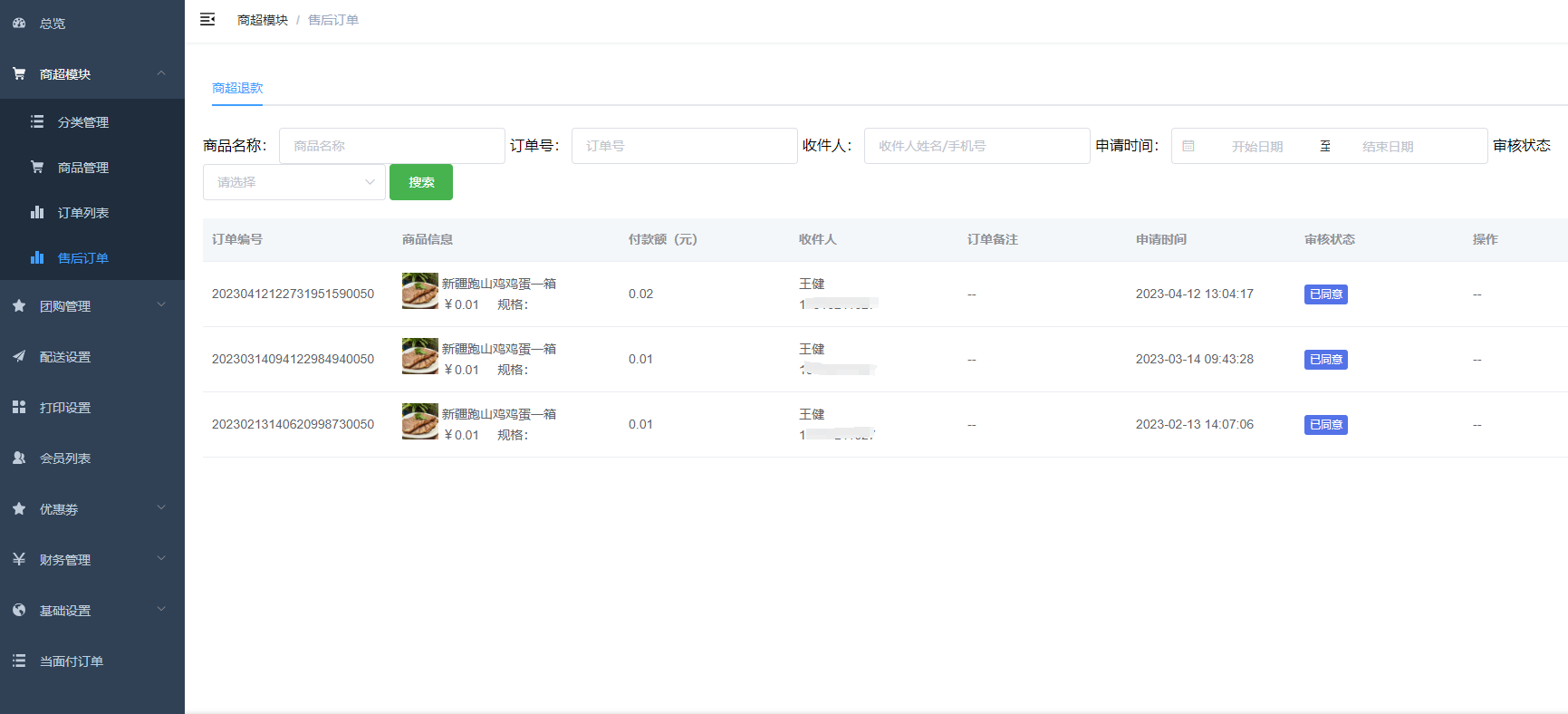
Task: Click the grid icon beside 打印设置
Action: pos(19,407)
